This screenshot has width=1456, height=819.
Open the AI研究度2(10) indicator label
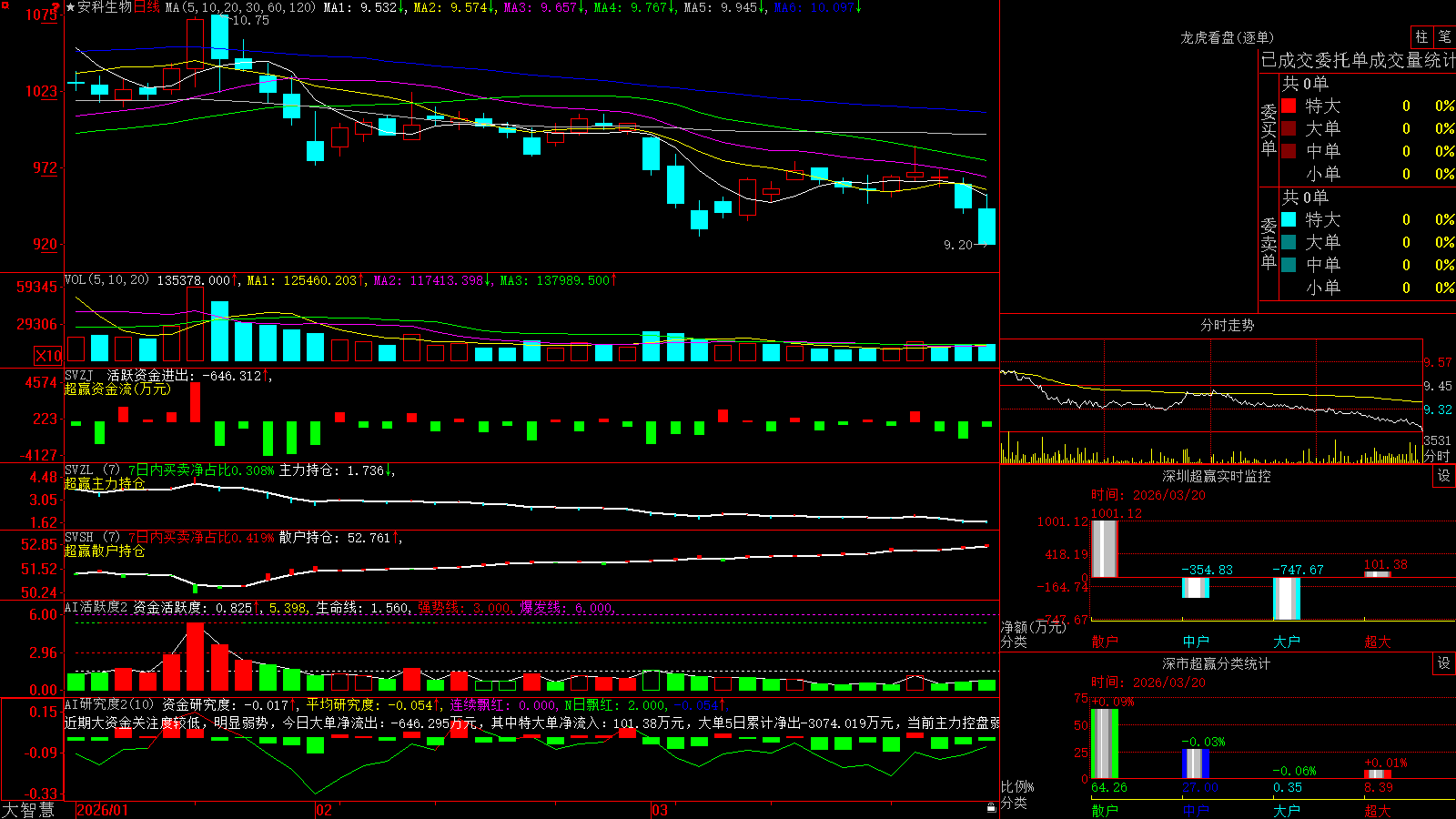click(x=109, y=704)
